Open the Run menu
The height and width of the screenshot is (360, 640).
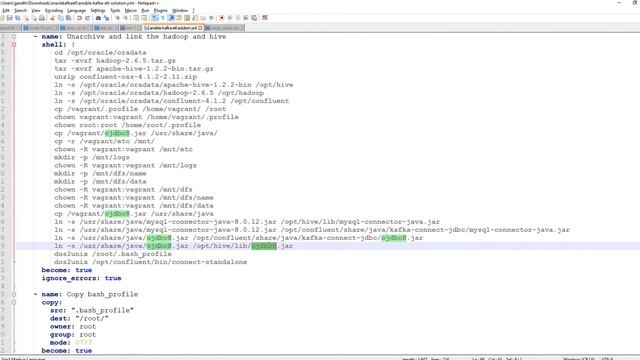[145, 11]
